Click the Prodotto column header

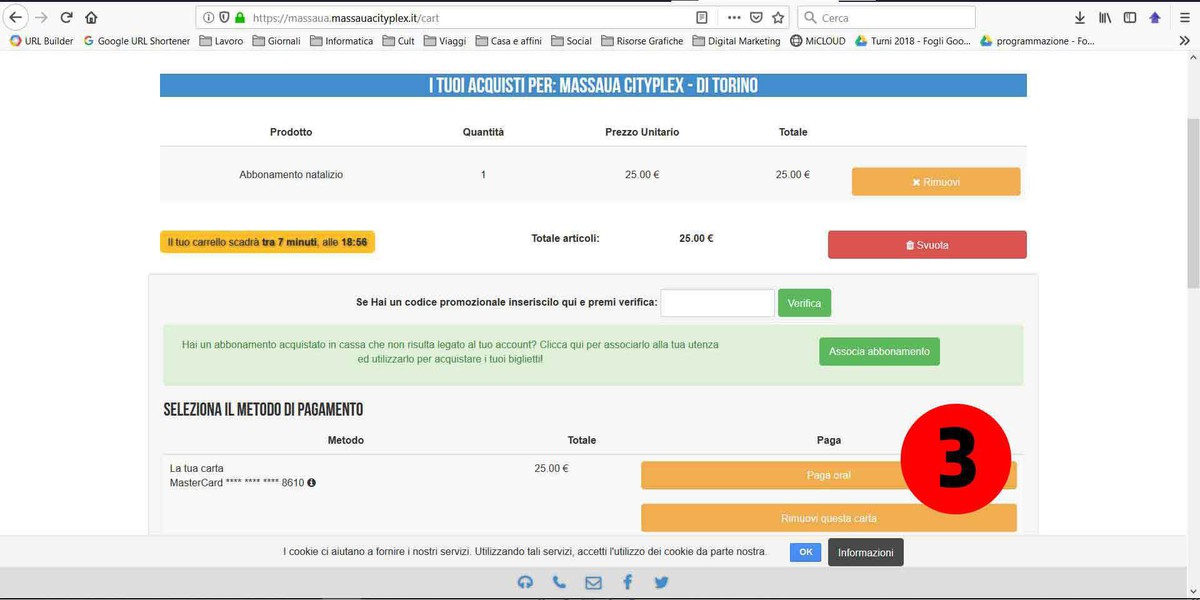pyautogui.click(x=291, y=132)
